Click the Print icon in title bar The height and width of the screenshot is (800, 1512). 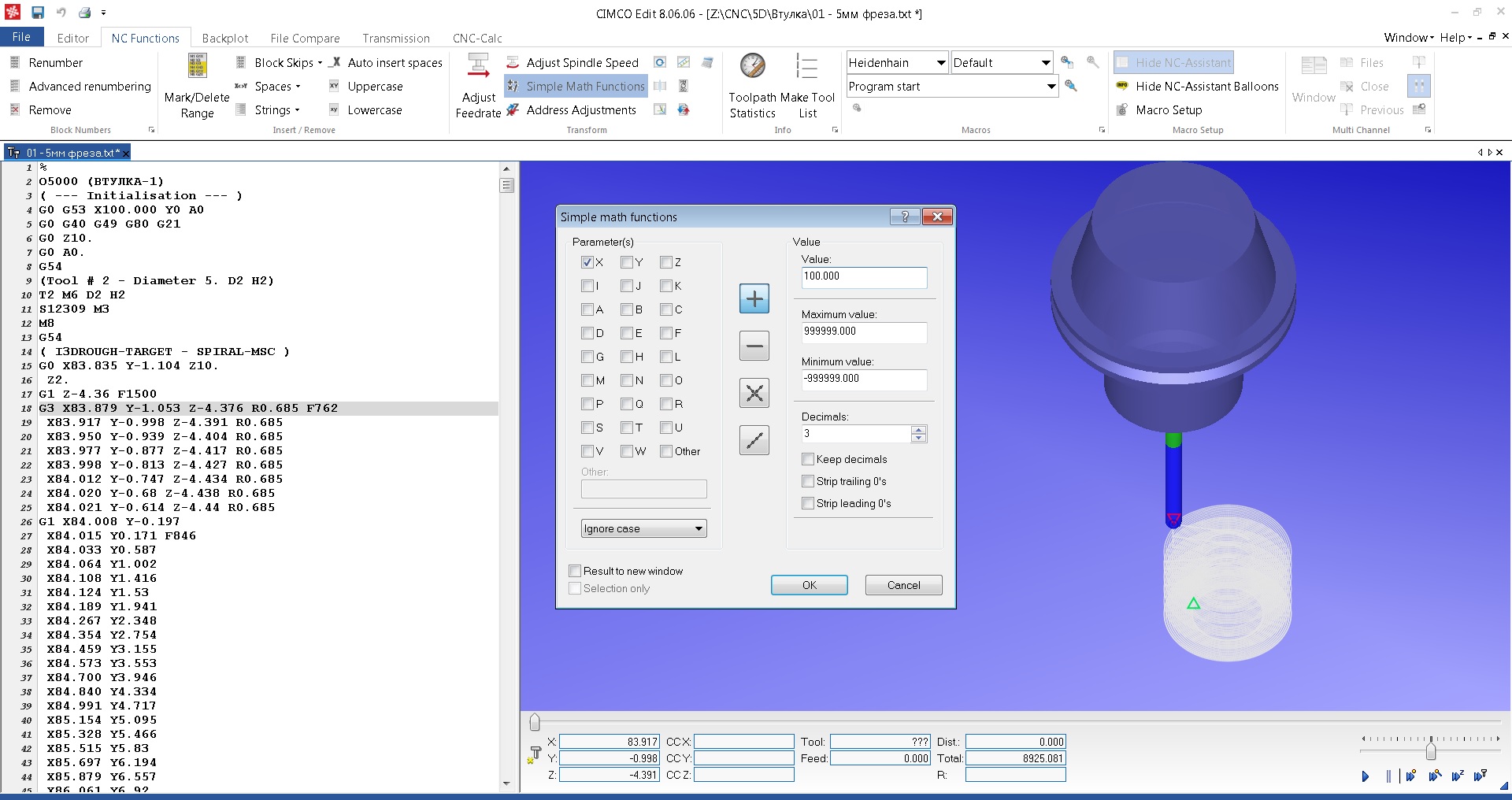84,13
